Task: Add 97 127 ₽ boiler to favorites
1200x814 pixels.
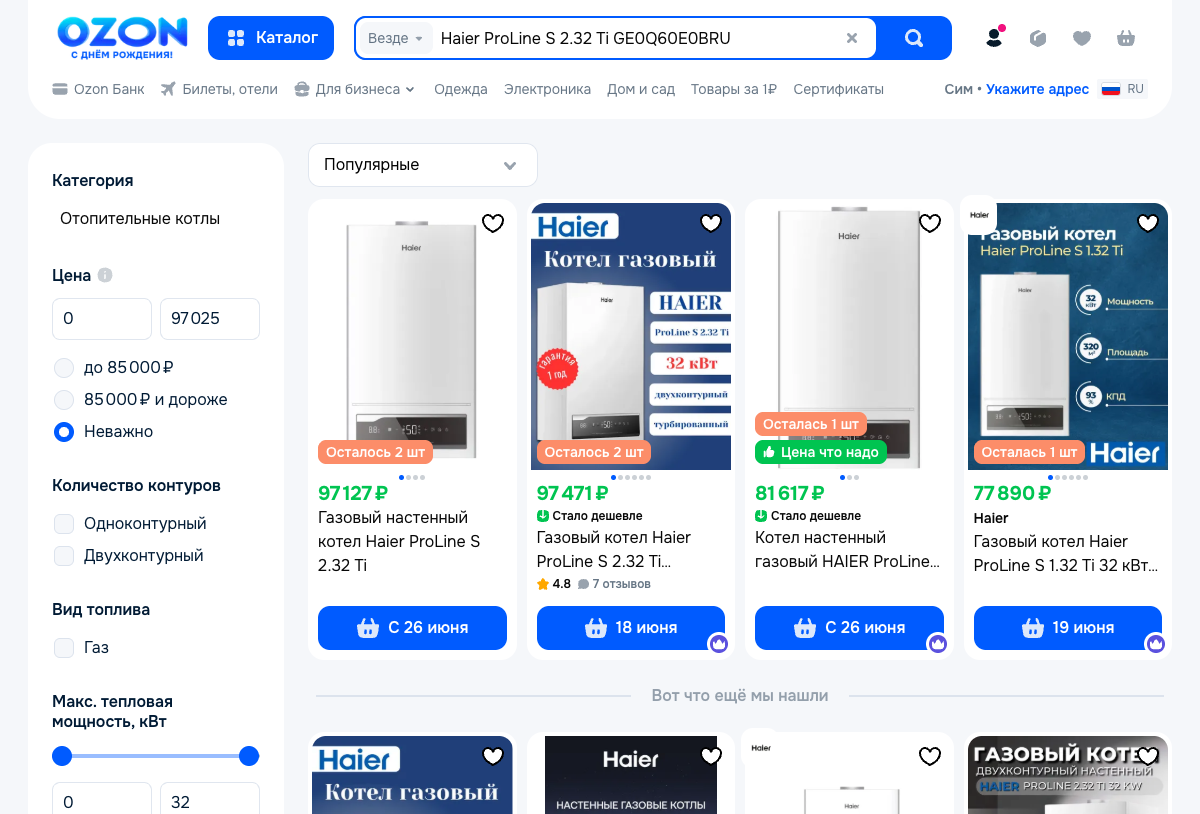Action: click(493, 223)
